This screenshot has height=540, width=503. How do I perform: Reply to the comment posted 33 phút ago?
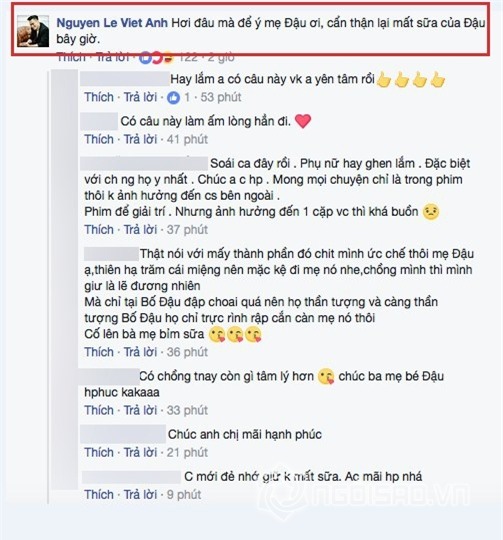(x=140, y=411)
